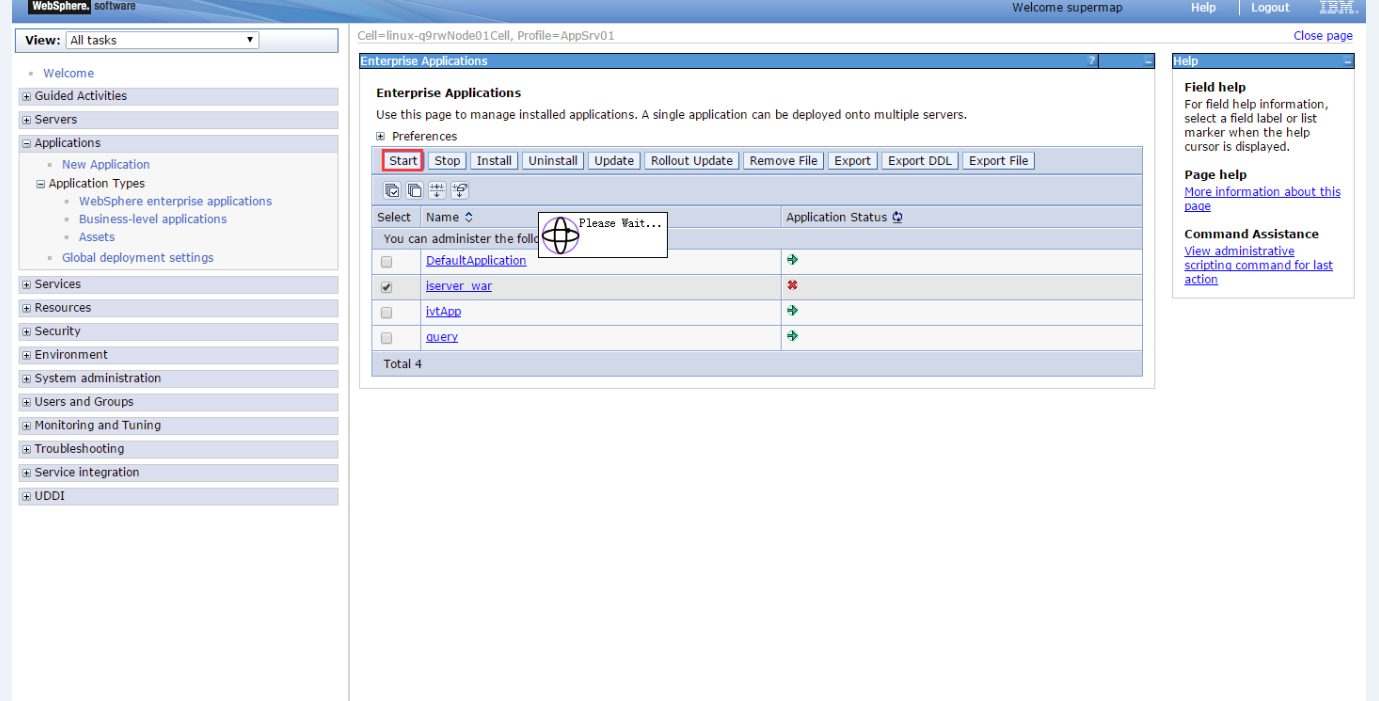Viewport: 1379px width, 701px height.
Task: Expand the Troubleshooting section
Action: click(x=27, y=449)
